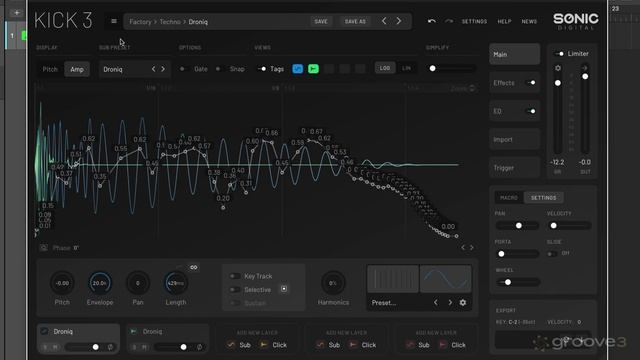Add a Click in the third Add New Layer slot
Image resolution: width=640 pixels, height=360 pixels.
click(452, 345)
